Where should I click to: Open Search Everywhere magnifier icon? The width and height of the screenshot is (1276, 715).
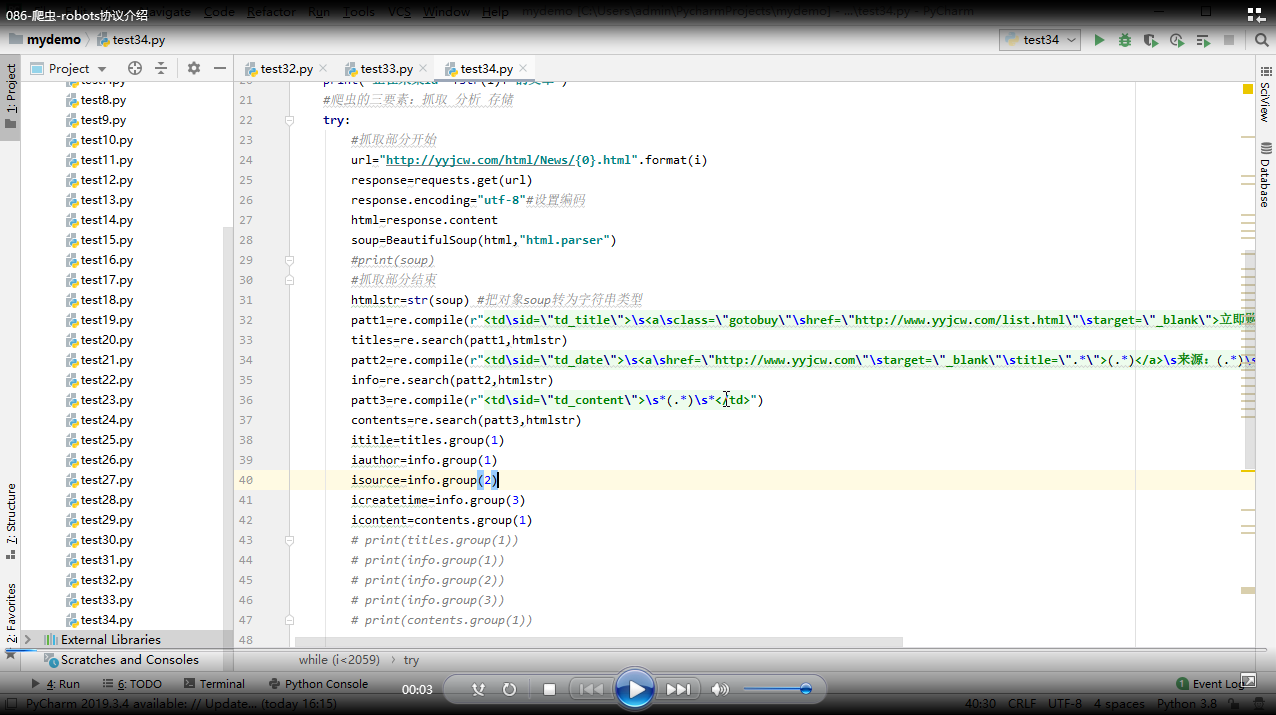click(1261, 40)
